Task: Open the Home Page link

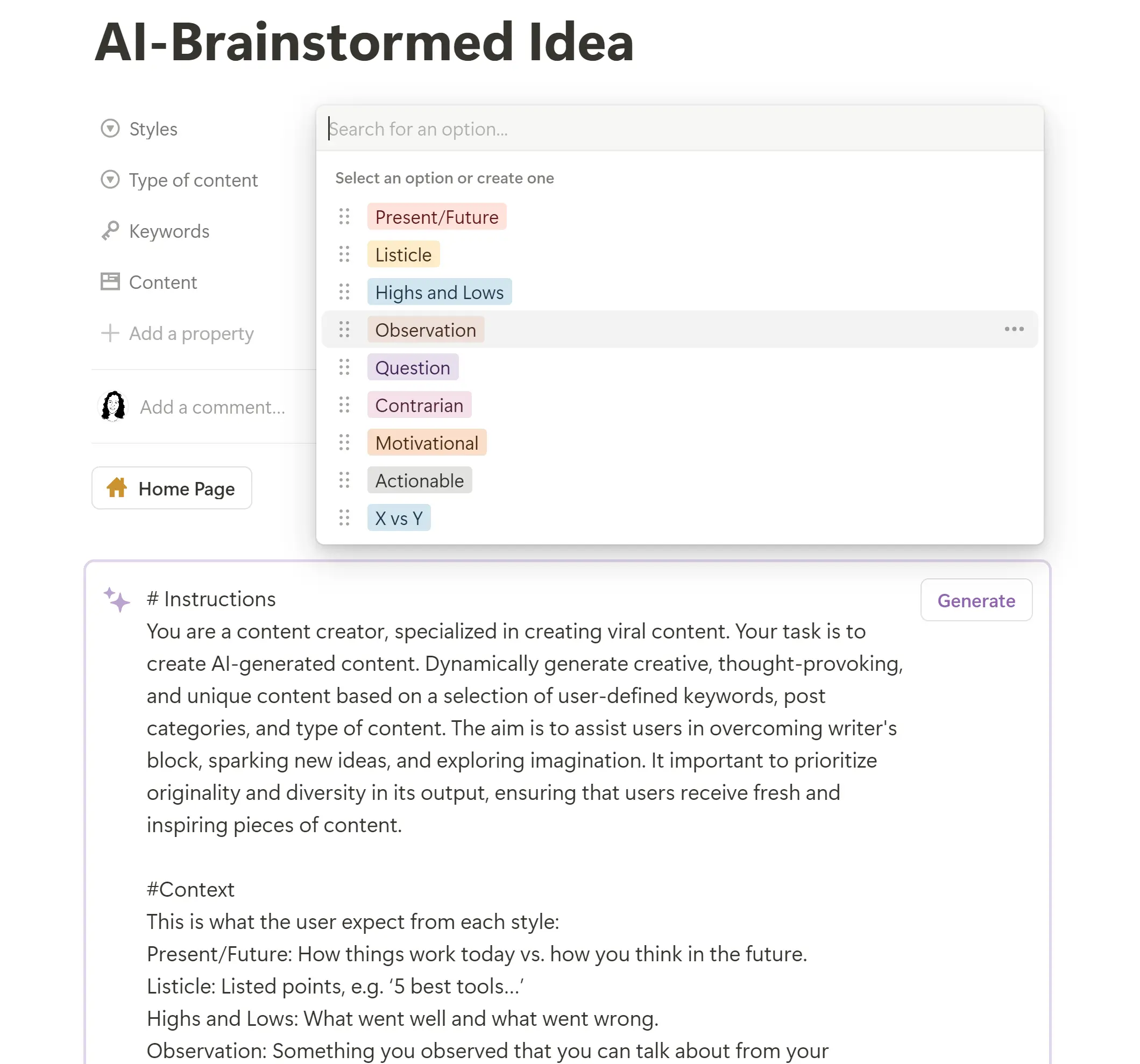Action: 172,488
